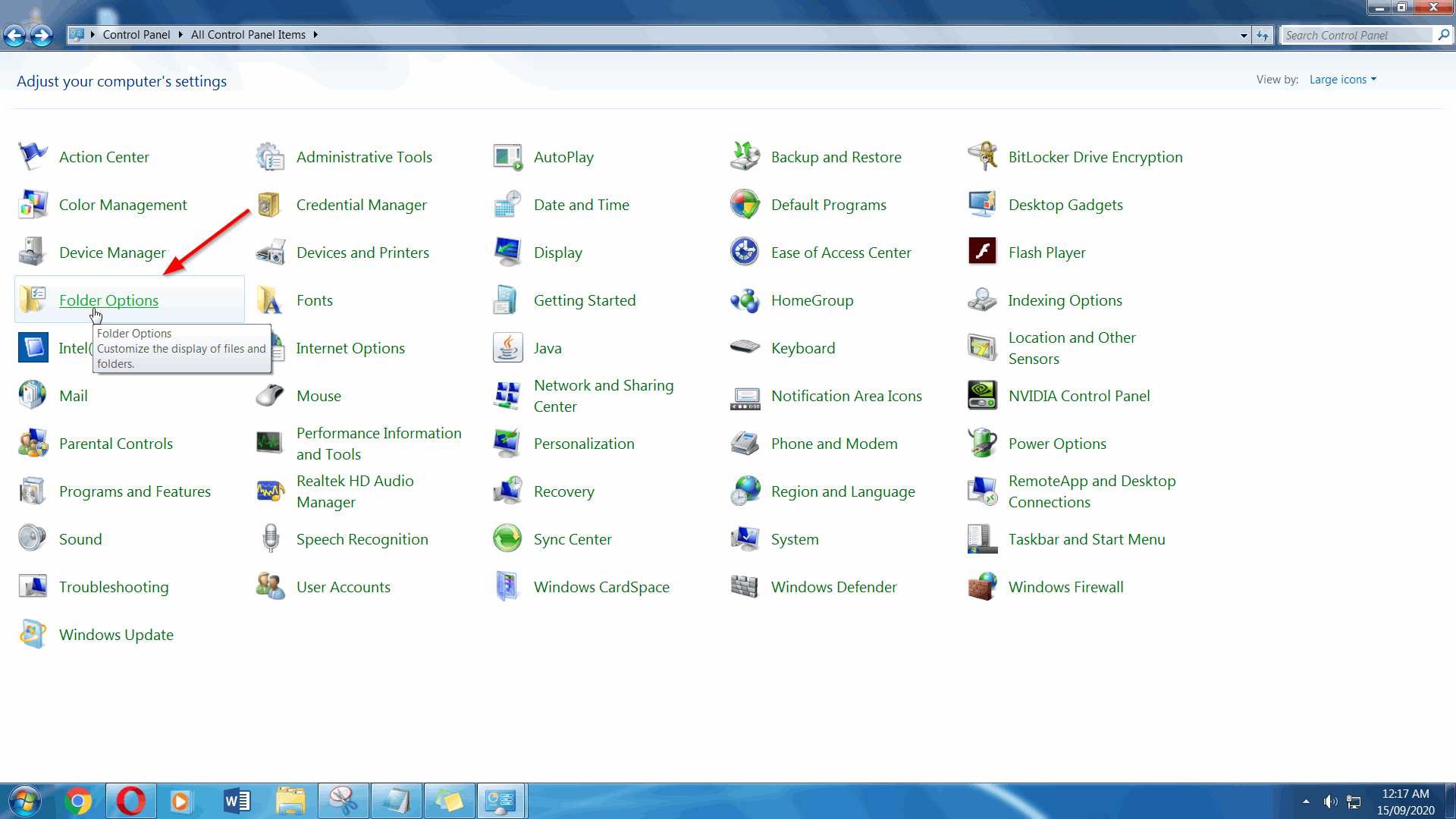Open Network and Sharing Center link
1456x819 pixels.
coord(604,396)
